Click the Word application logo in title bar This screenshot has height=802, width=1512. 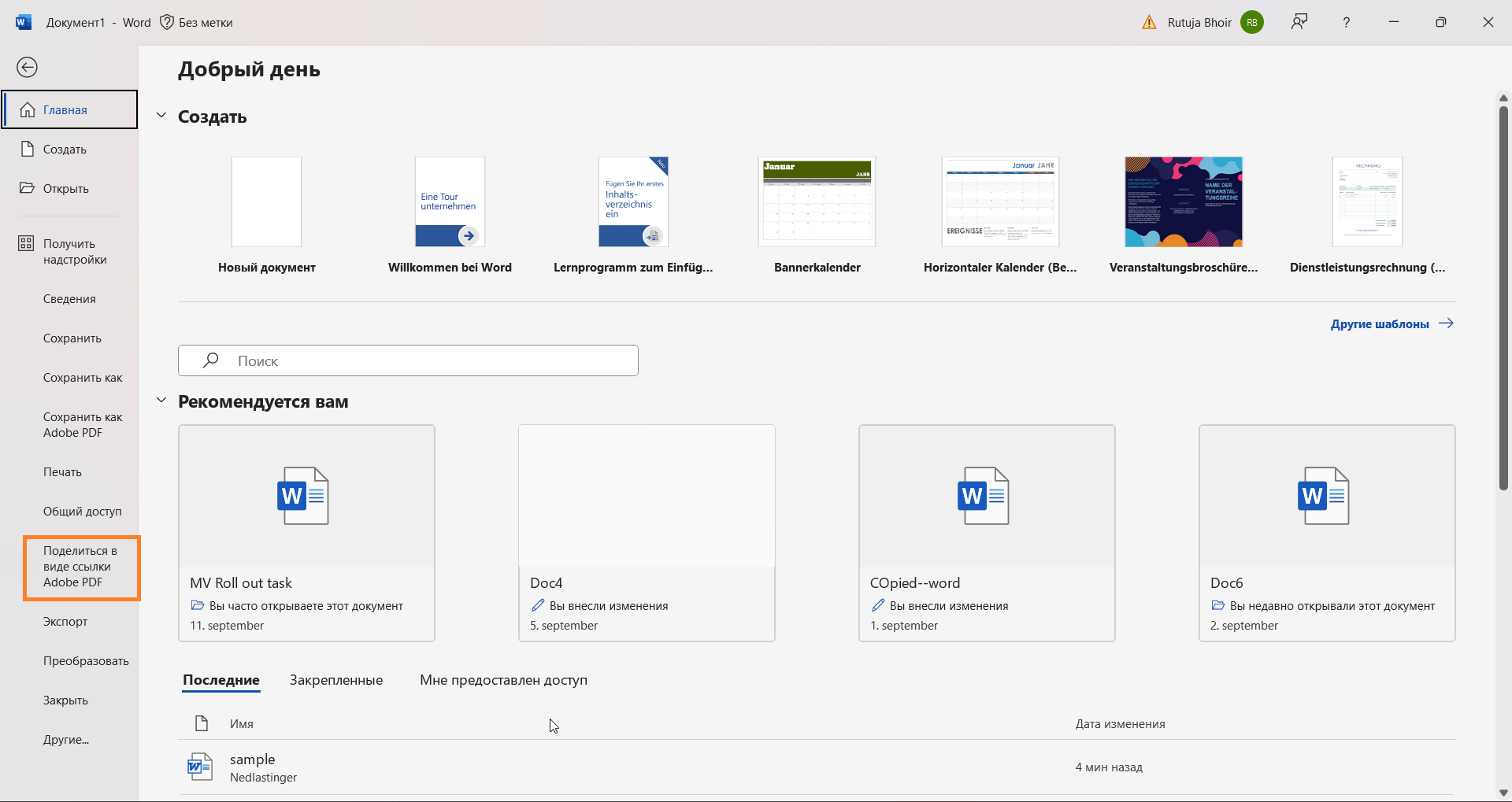[x=24, y=22]
